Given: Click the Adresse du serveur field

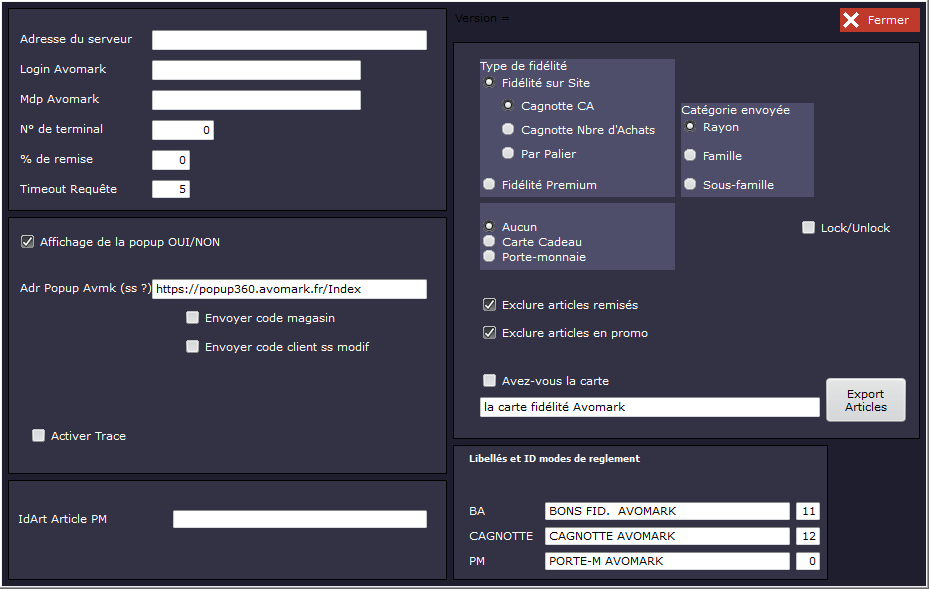Looking at the screenshot, I should (289, 40).
